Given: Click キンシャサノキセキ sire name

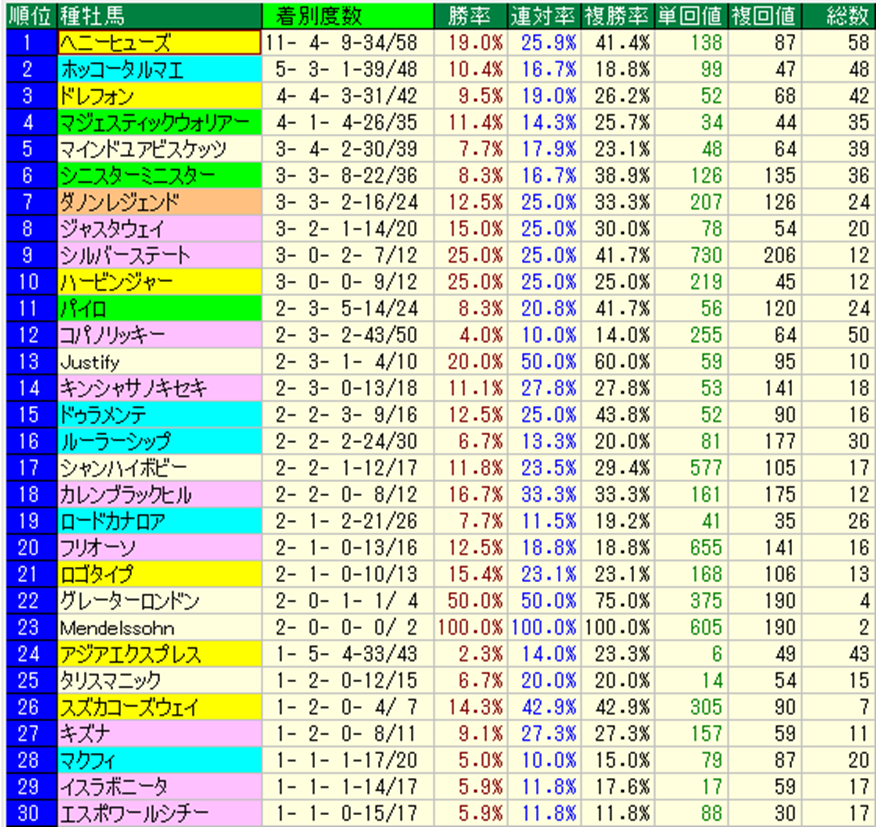Looking at the screenshot, I should pos(160,388).
